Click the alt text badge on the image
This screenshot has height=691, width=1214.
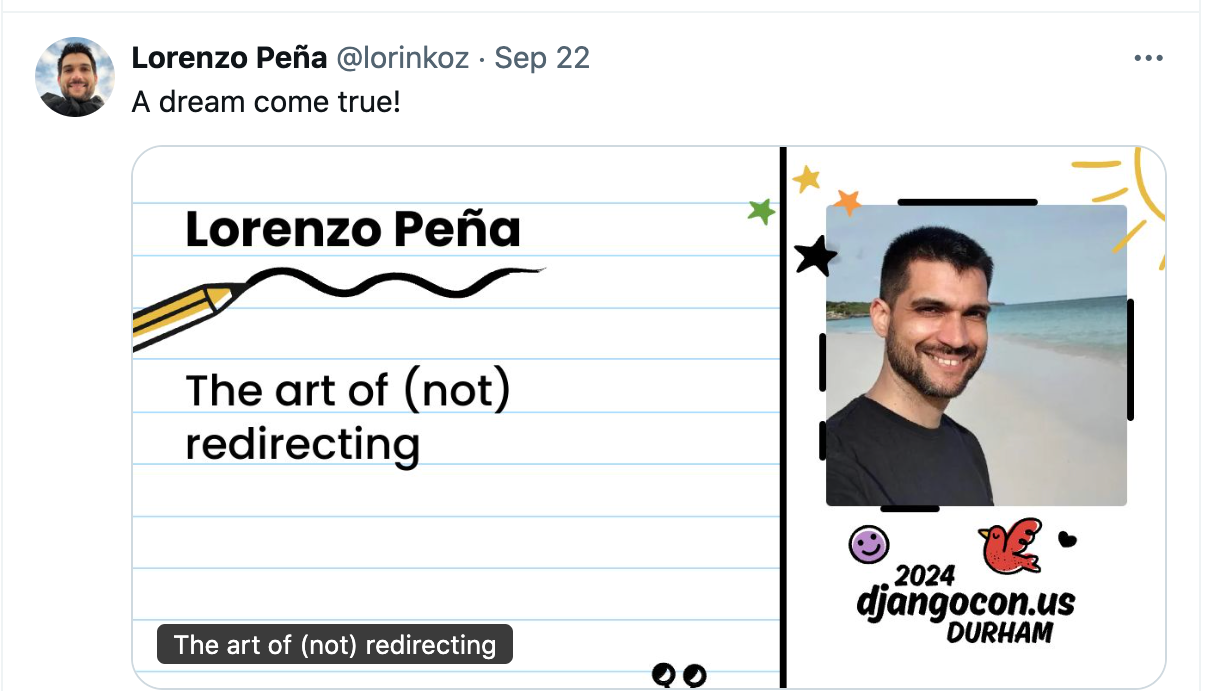coord(335,645)
